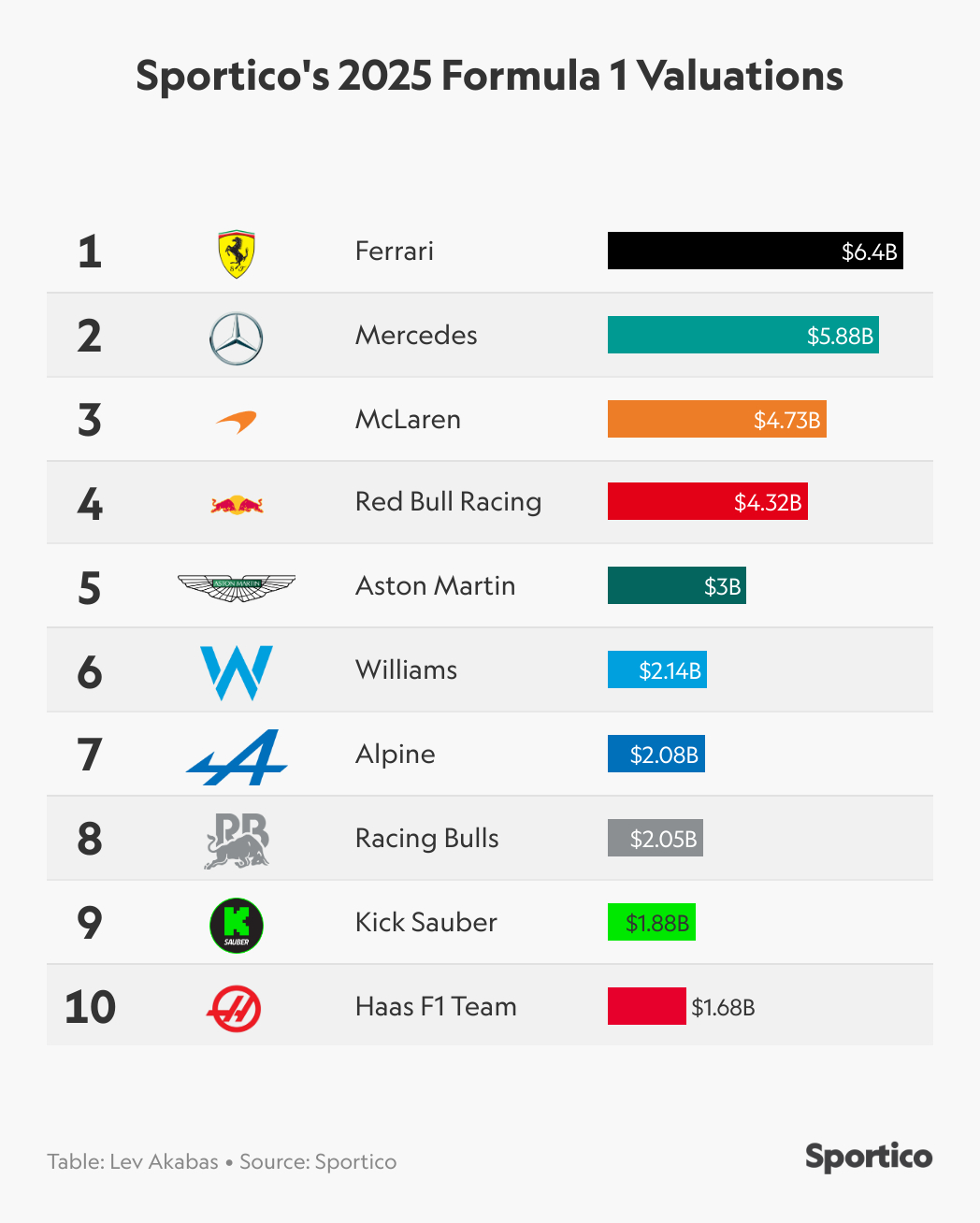Open the Sportico logo link
This screenshot has height=1223, width=980.
pyautogui.click(x=869, y=1157)
